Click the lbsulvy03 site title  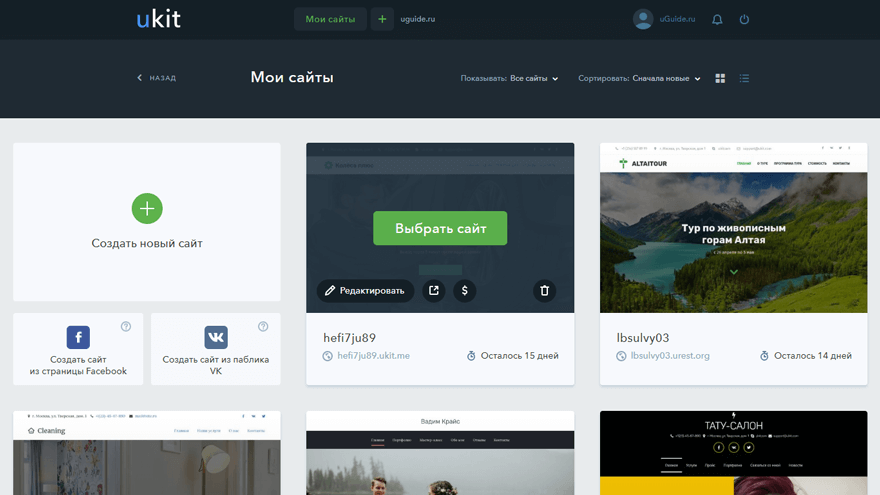coord(643,338)
